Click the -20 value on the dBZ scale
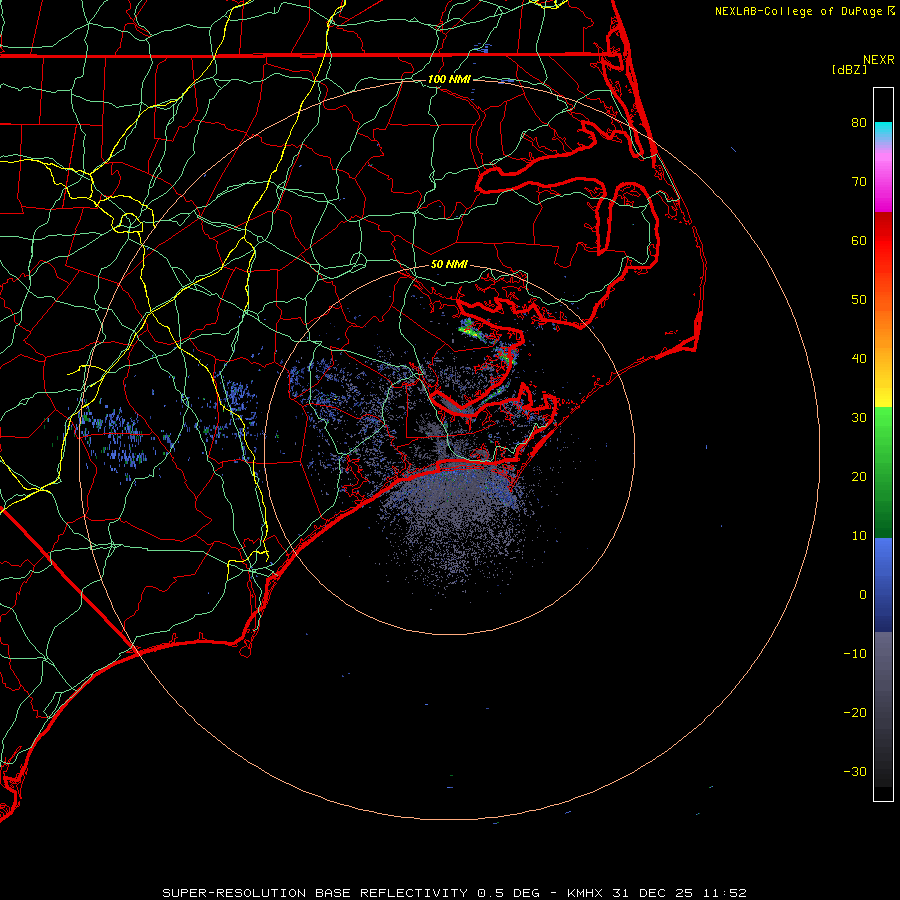Viewport: 900px width, 900px height. (855, 712)
